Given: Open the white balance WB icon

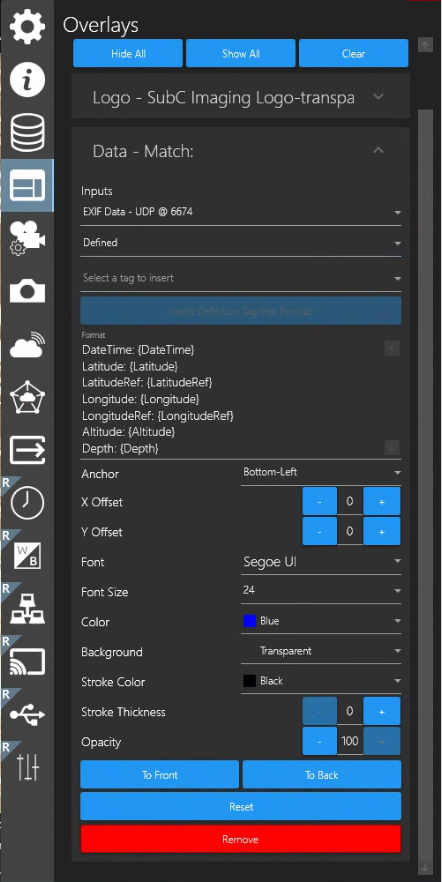Looking at the screenshot, I should 27,555.
